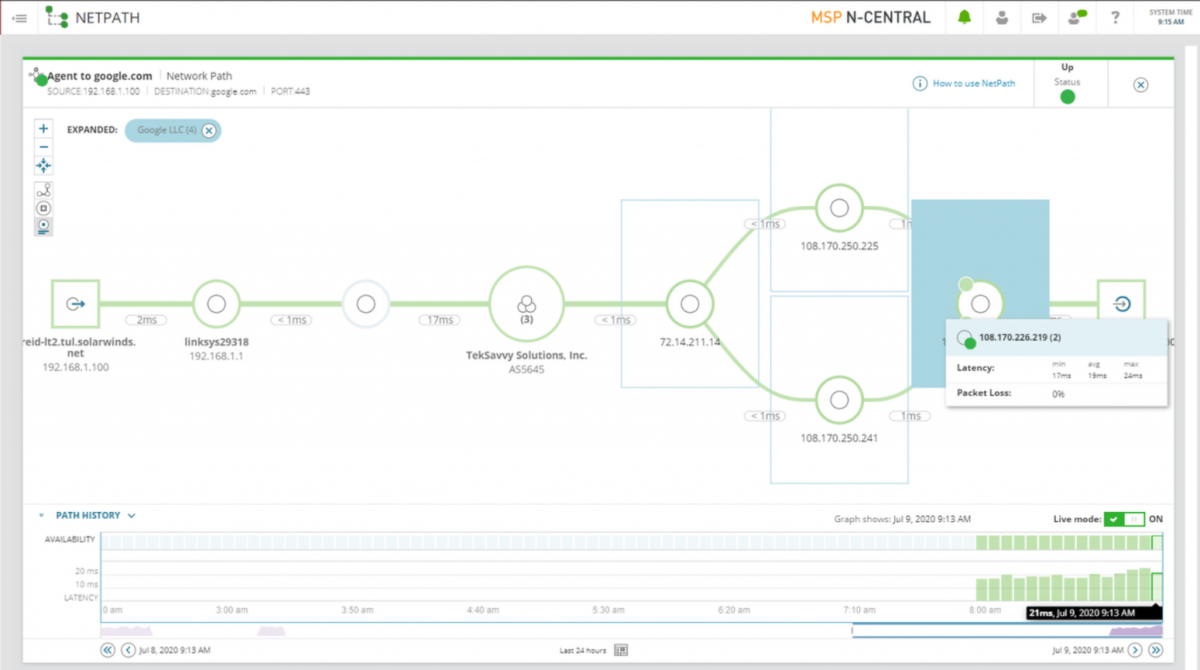Select the 108.170.250.241 node
The image size is (1200, 670).
tap(839, 400)
